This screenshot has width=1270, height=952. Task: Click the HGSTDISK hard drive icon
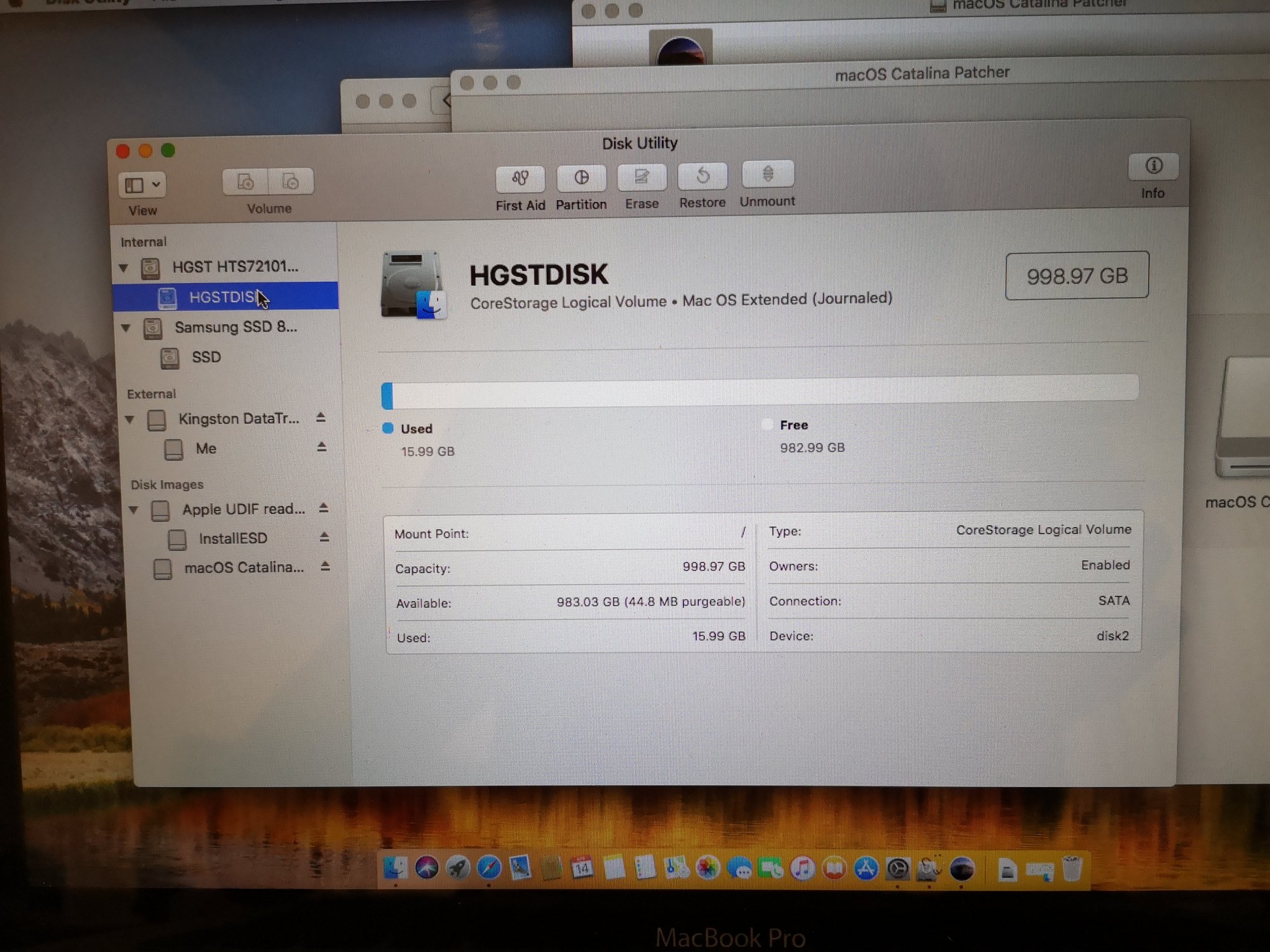(413, 285)
